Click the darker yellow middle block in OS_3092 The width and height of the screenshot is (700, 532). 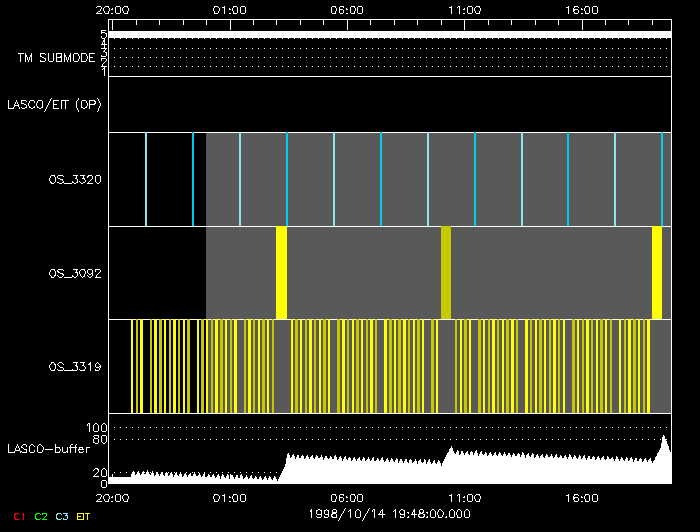tap(446, 273)
